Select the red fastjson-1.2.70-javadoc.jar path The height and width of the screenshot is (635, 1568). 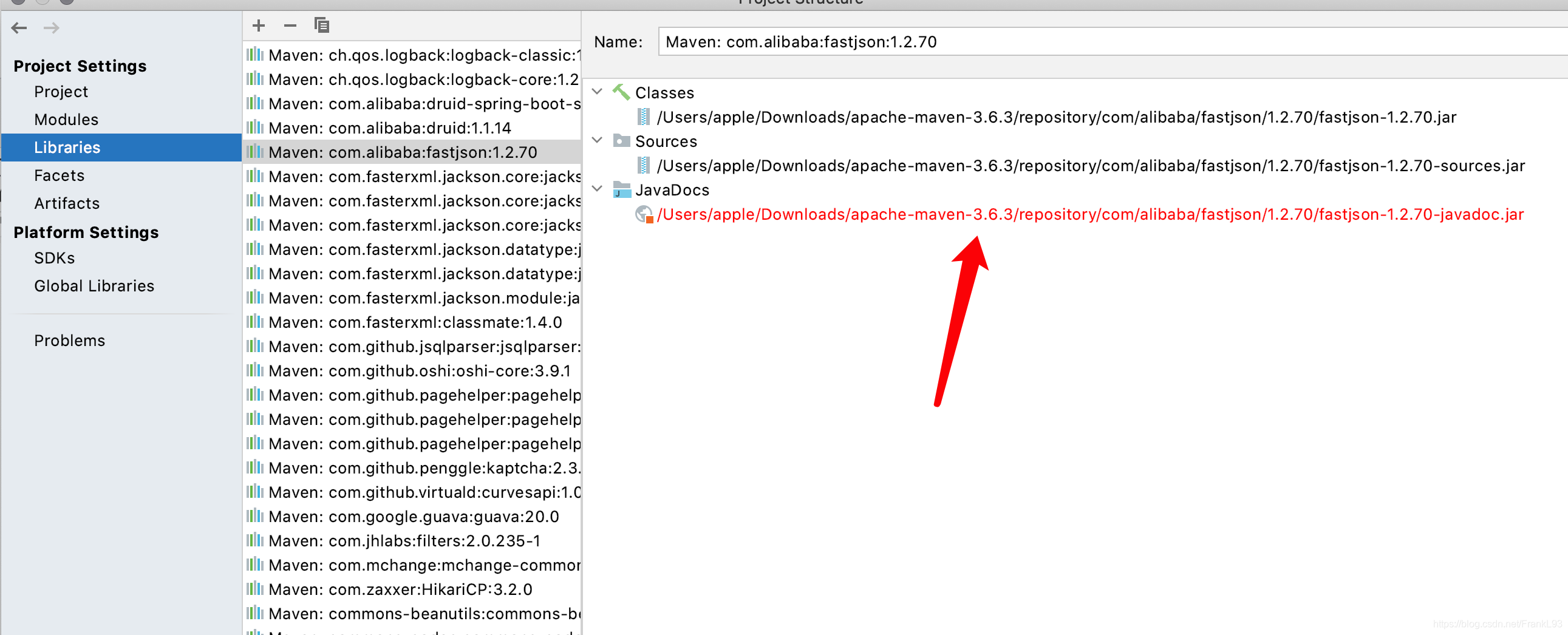(1090, 214)
